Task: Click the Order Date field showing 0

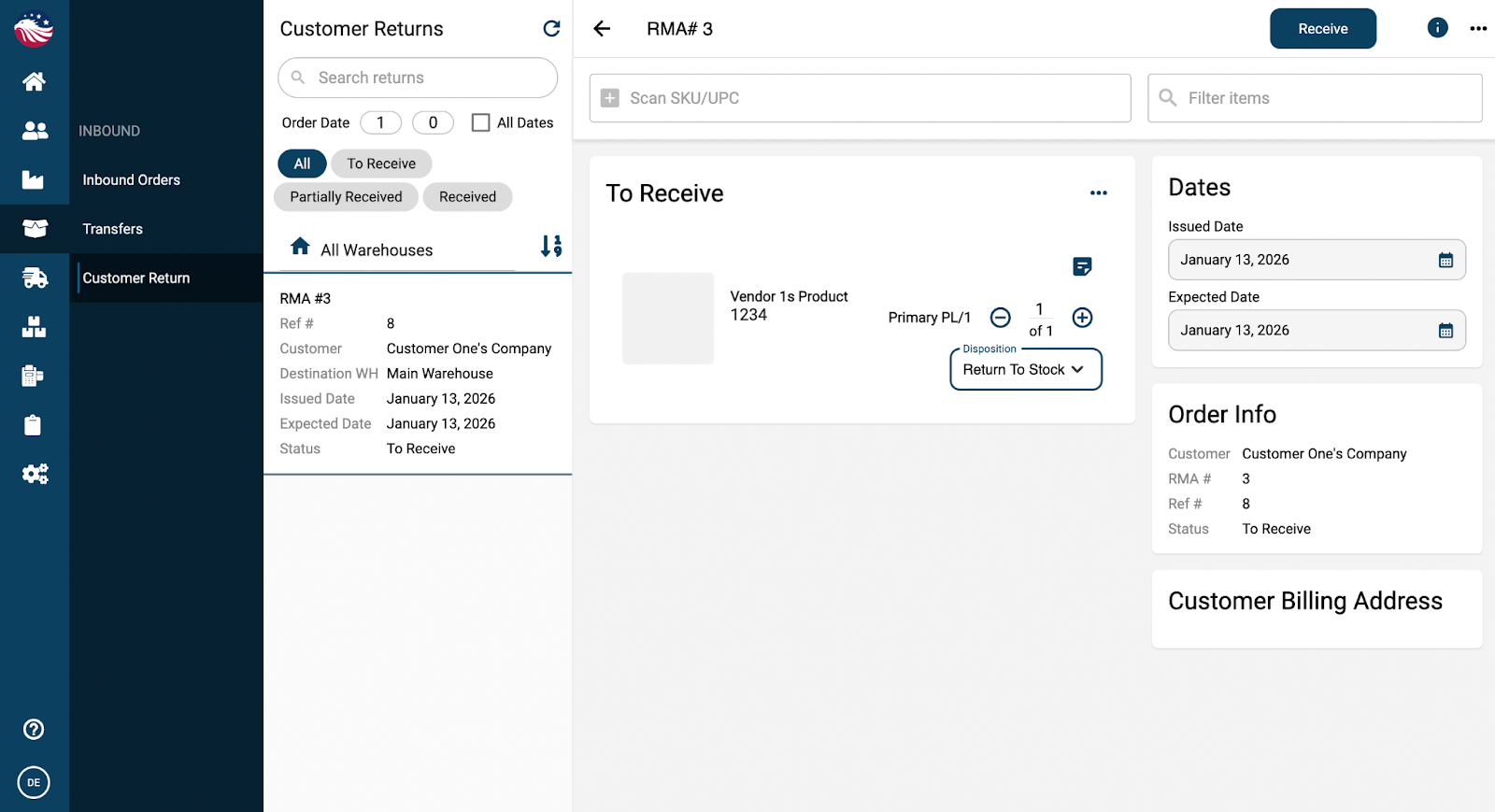Action: [433, 122]
